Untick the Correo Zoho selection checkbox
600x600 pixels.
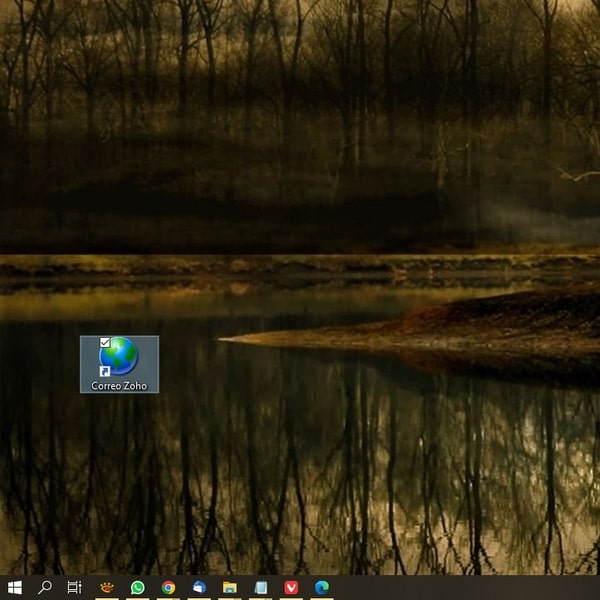point(104,342)
